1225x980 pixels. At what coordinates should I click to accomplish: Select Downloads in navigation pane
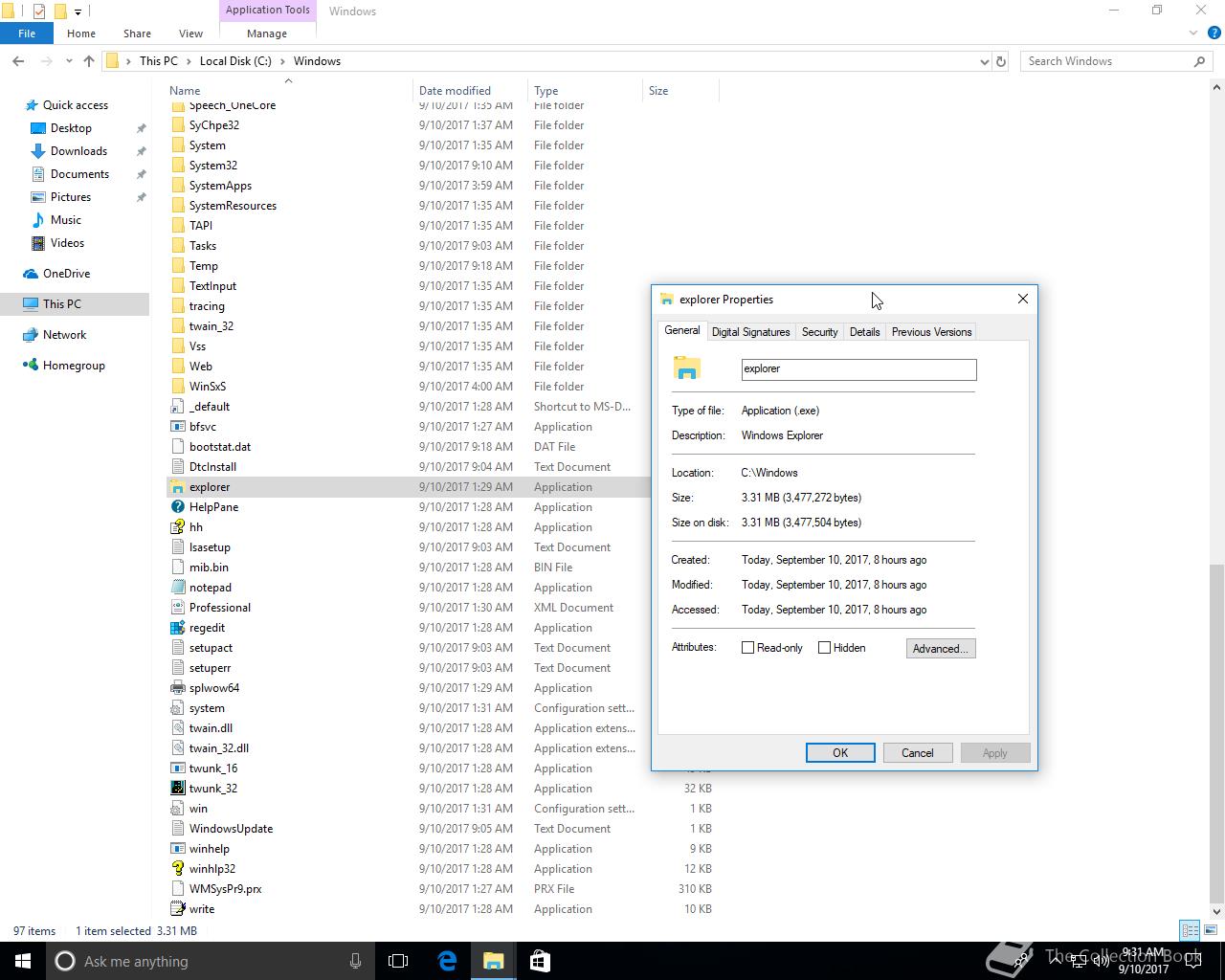[x=78, y=151]
